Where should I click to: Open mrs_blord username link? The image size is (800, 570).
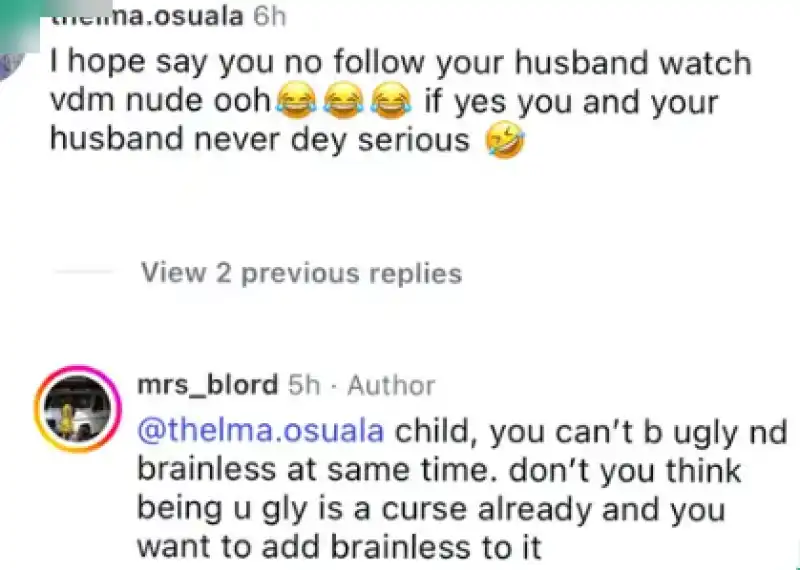coord(208,385)
